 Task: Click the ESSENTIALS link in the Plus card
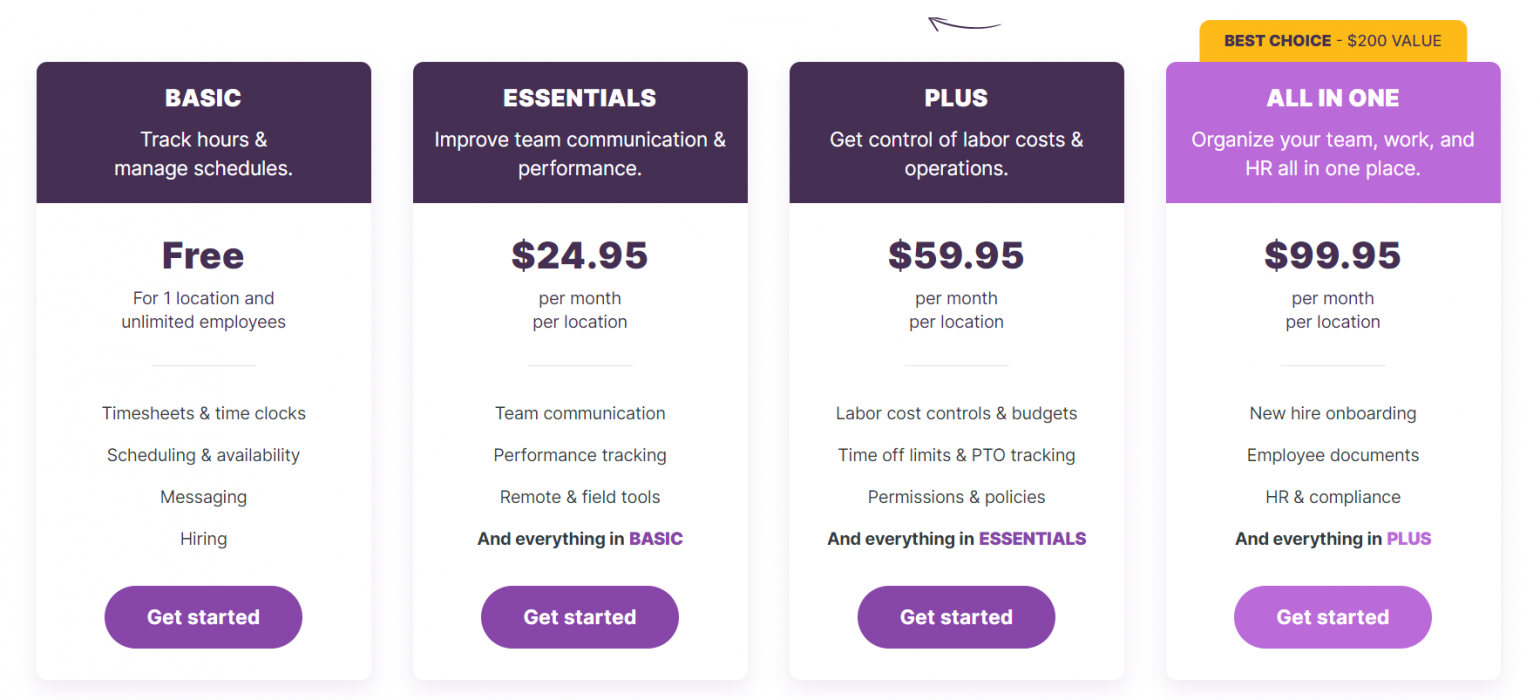[1032, 539]
